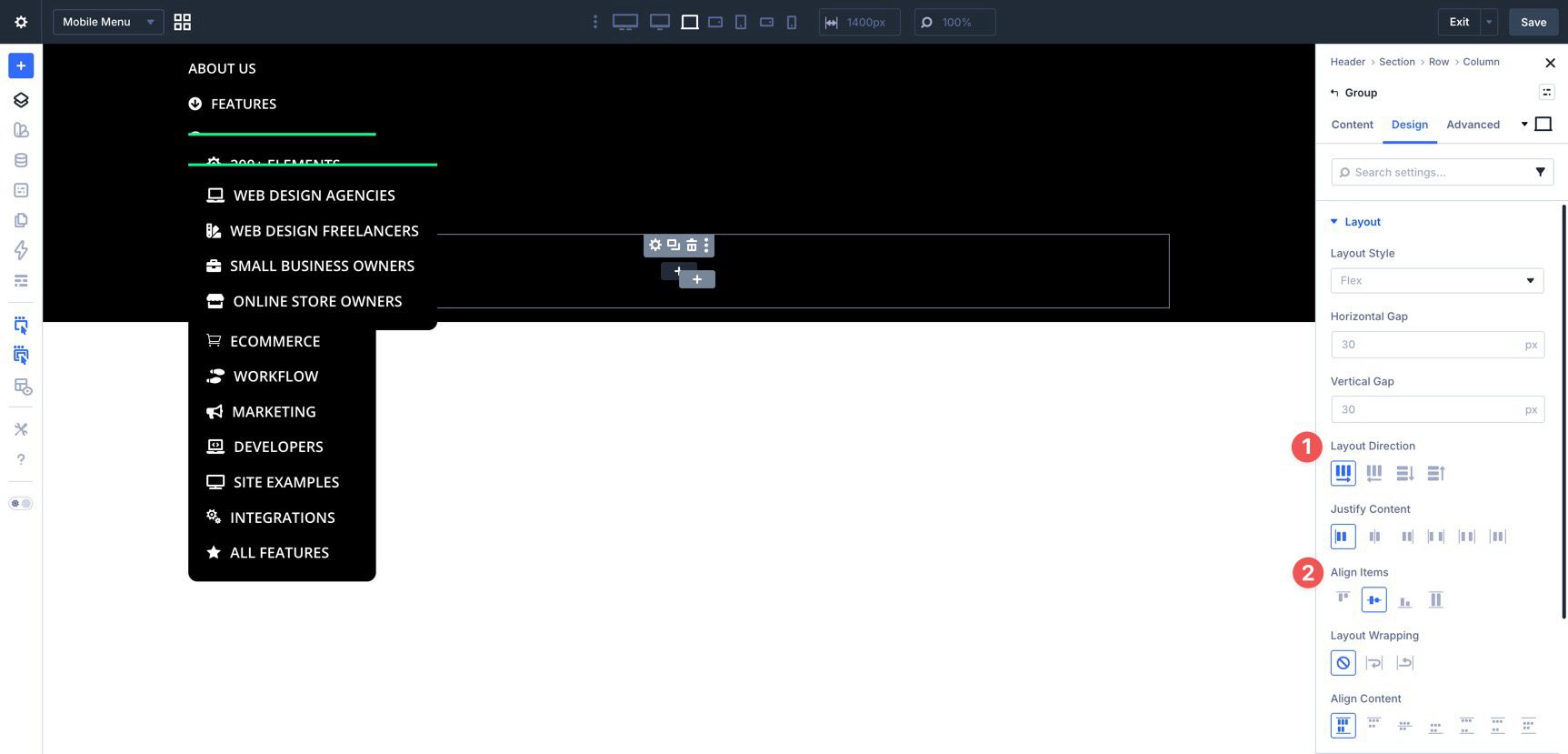The width and height of the screenshot is (1568, 754).
Task: Switch to the Design tab
Action: pos(1409,125)
